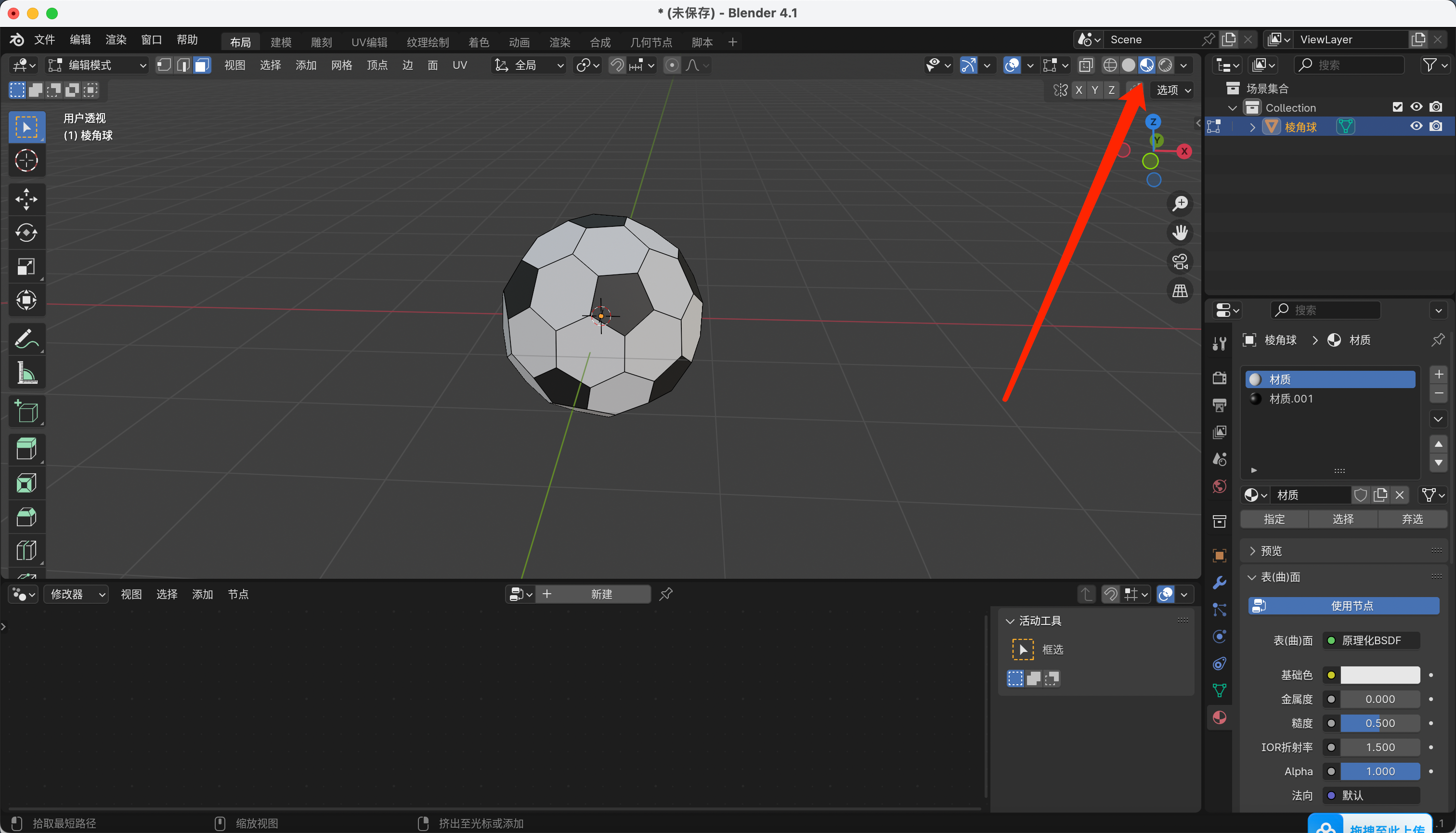This screenshot has width=1456, height=833.
Task: Uncheck the Collection exclude checkbox
Action: point(1397,107)
